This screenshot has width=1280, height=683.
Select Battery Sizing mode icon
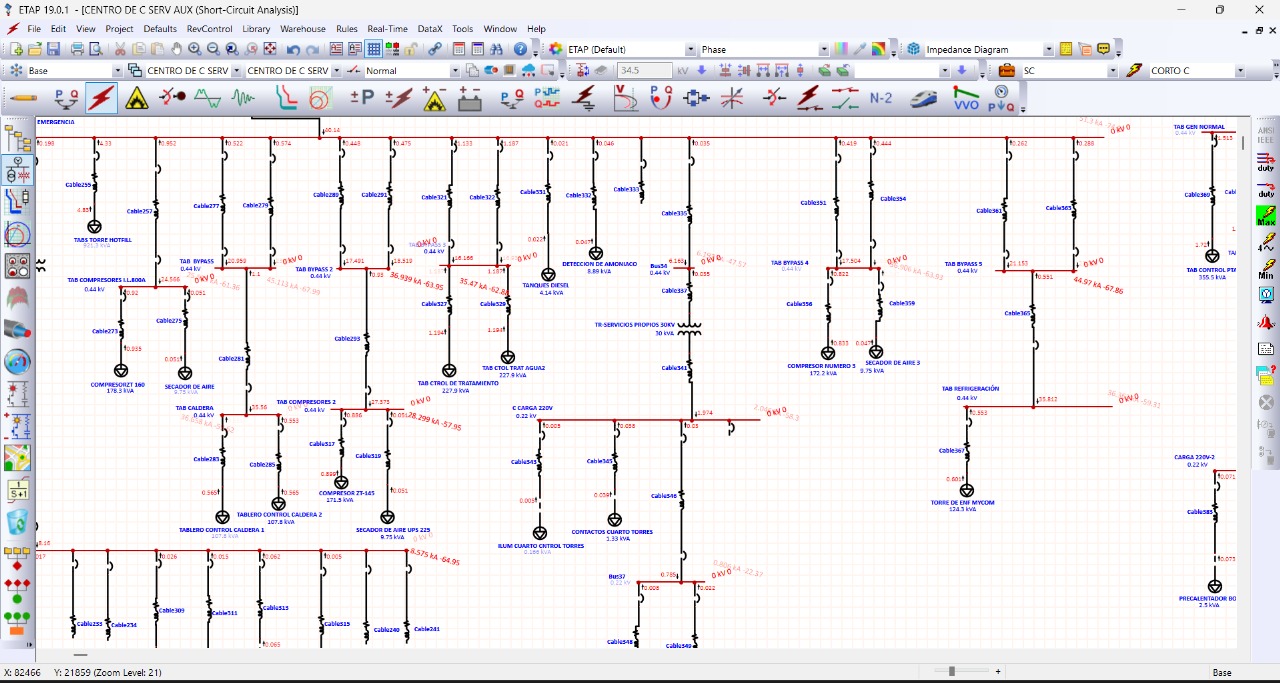(x=470, y=98)
